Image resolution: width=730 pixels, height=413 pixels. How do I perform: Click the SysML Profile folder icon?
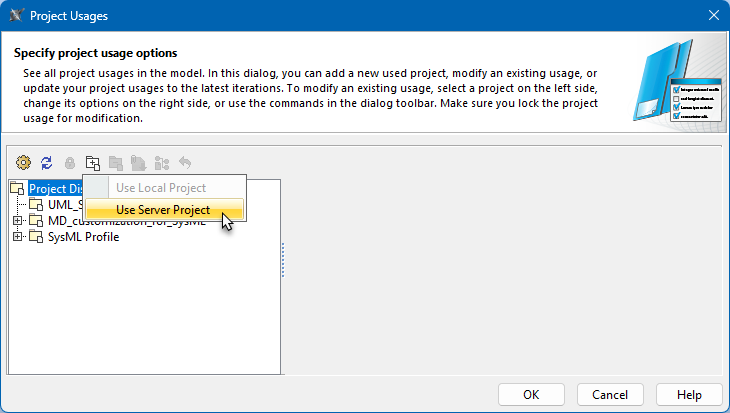[36, 237]
